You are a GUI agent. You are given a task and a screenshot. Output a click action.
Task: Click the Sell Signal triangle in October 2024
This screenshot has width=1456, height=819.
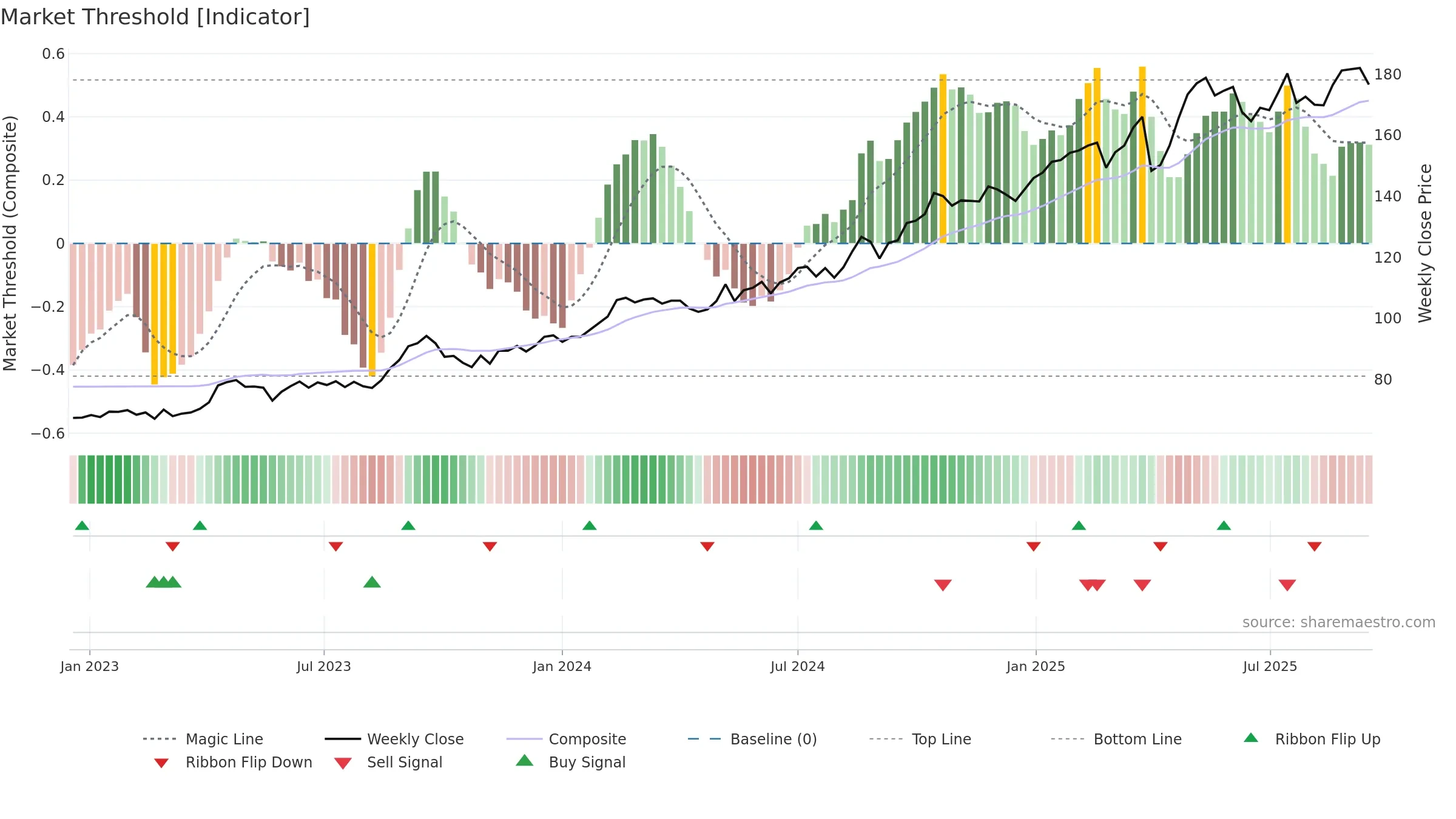click(x=943, y=585)
